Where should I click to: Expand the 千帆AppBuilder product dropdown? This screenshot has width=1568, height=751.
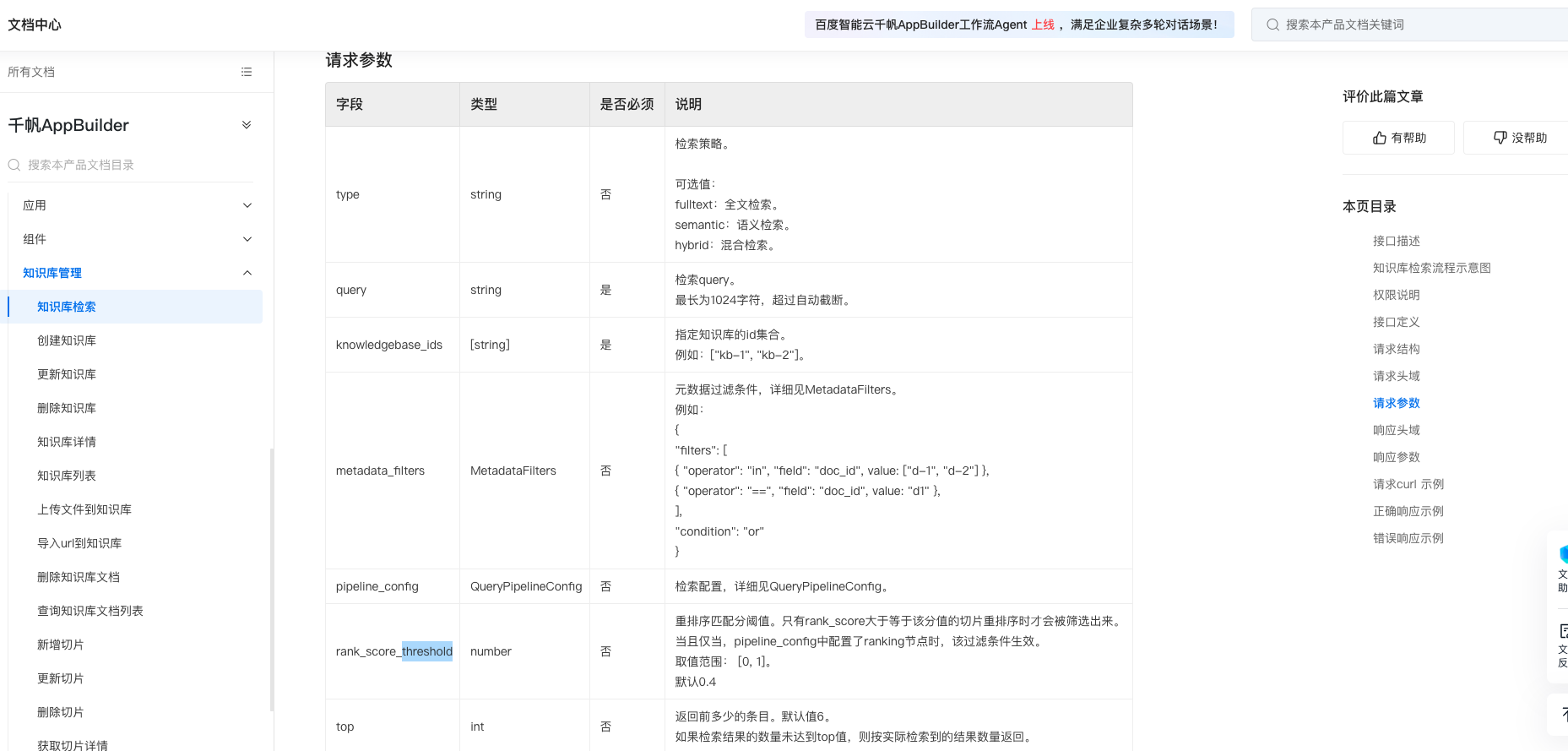click(x=247, y=125)
